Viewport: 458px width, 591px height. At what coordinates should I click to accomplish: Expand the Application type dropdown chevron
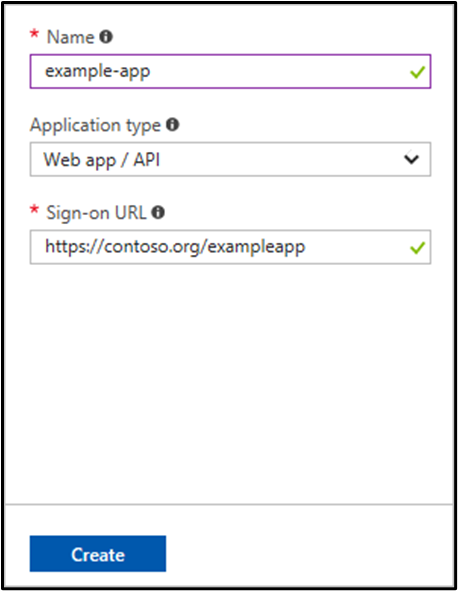click(x=411, y=159)
